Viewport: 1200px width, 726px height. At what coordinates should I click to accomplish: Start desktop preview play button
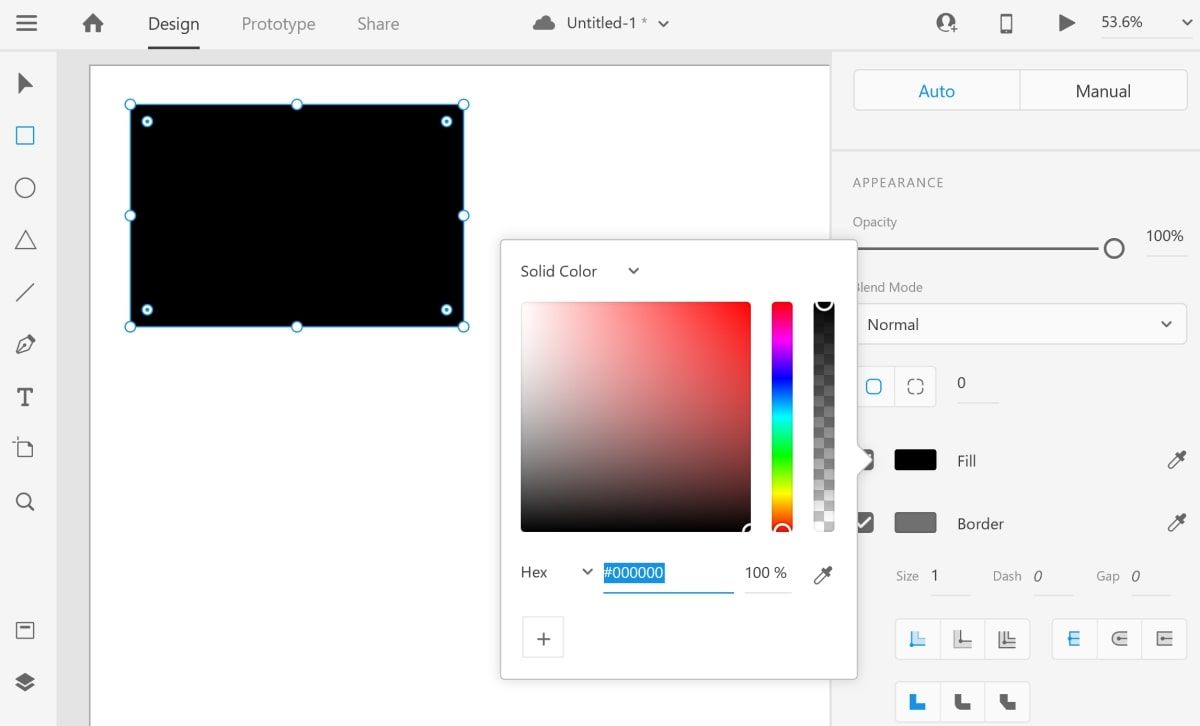tap(1067, 22)
